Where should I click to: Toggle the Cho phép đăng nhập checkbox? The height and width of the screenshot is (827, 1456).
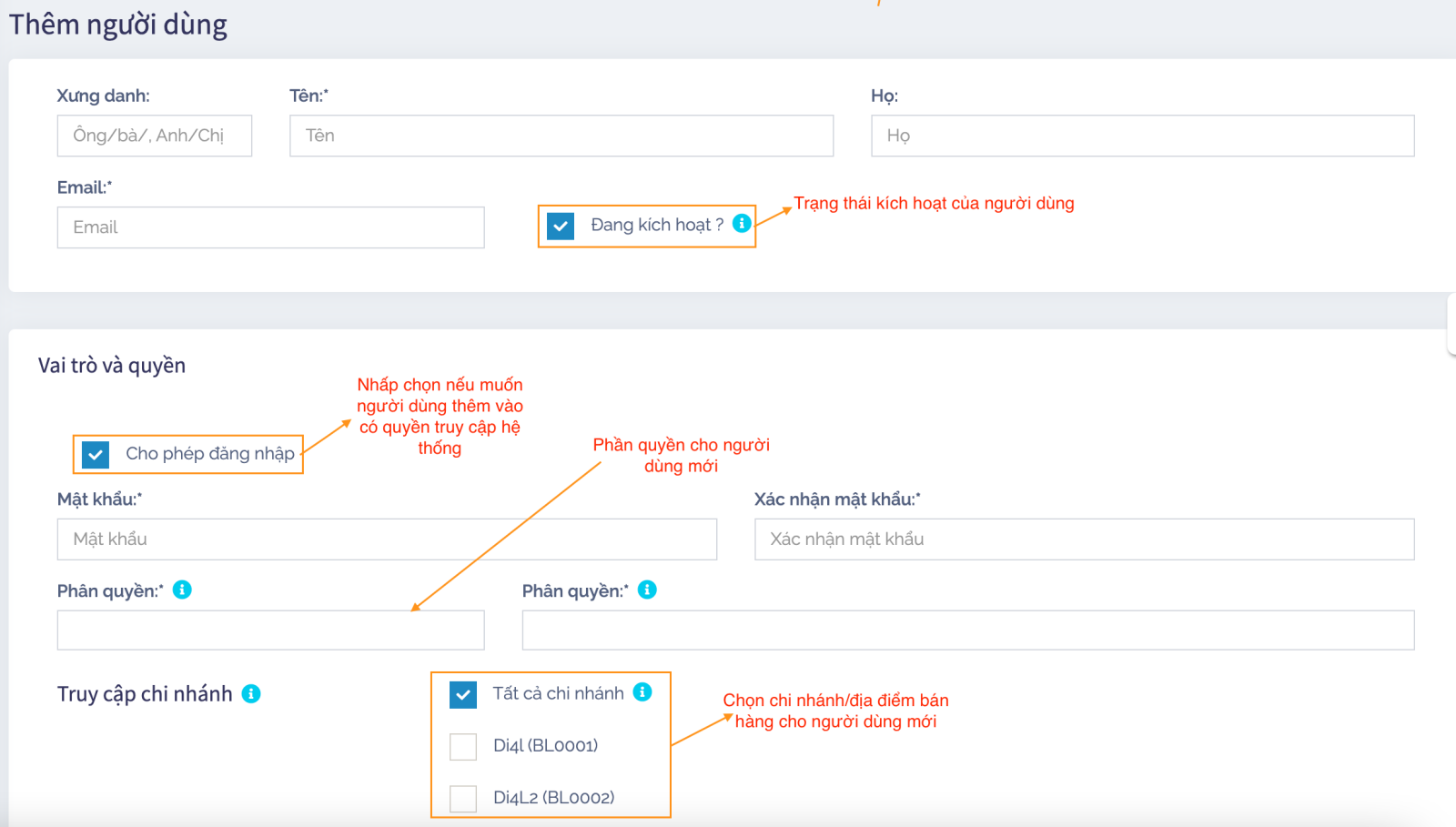click(96, 454)
